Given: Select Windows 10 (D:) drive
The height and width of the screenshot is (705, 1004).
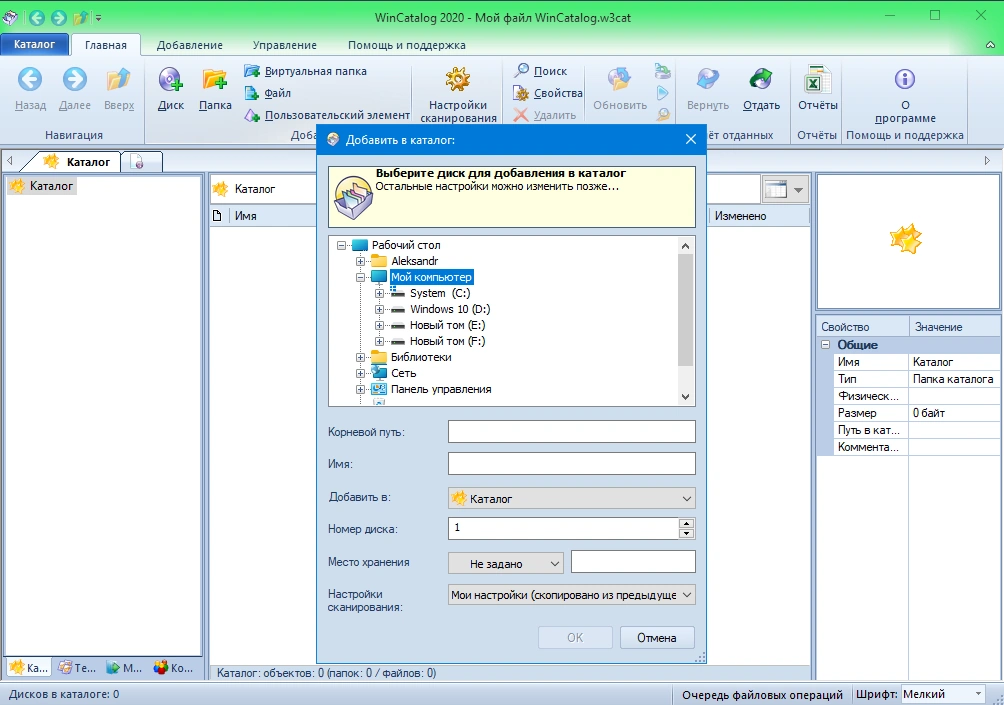Looking at the screenshot, I should pos(449,309).
